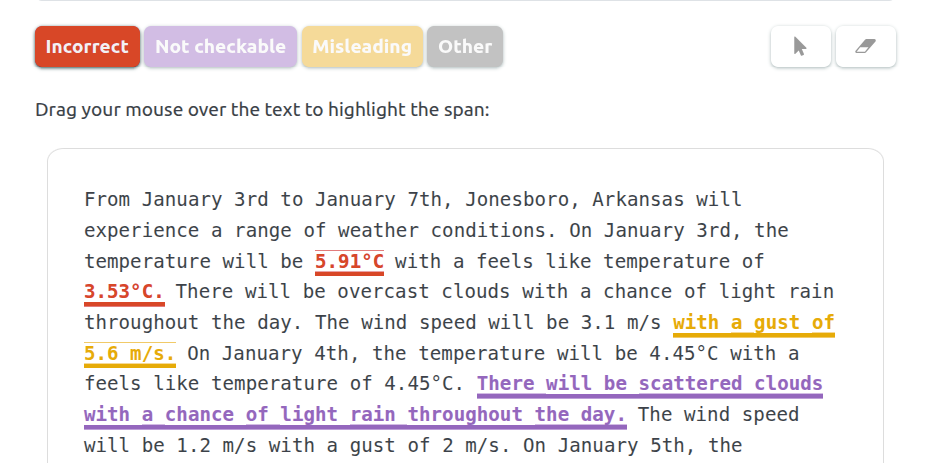
Task: Select the Other label category
Action: coord(465,47)
